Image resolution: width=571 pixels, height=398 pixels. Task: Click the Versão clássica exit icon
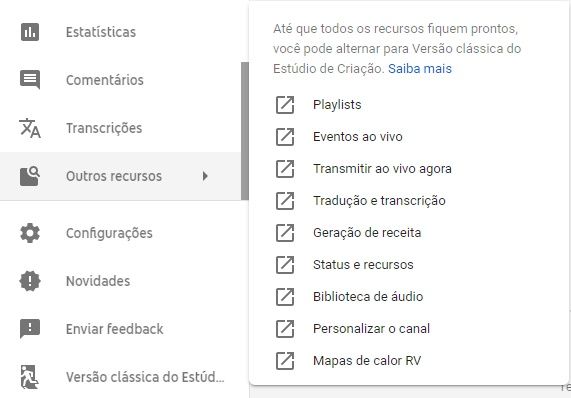(x=29, y=377)
